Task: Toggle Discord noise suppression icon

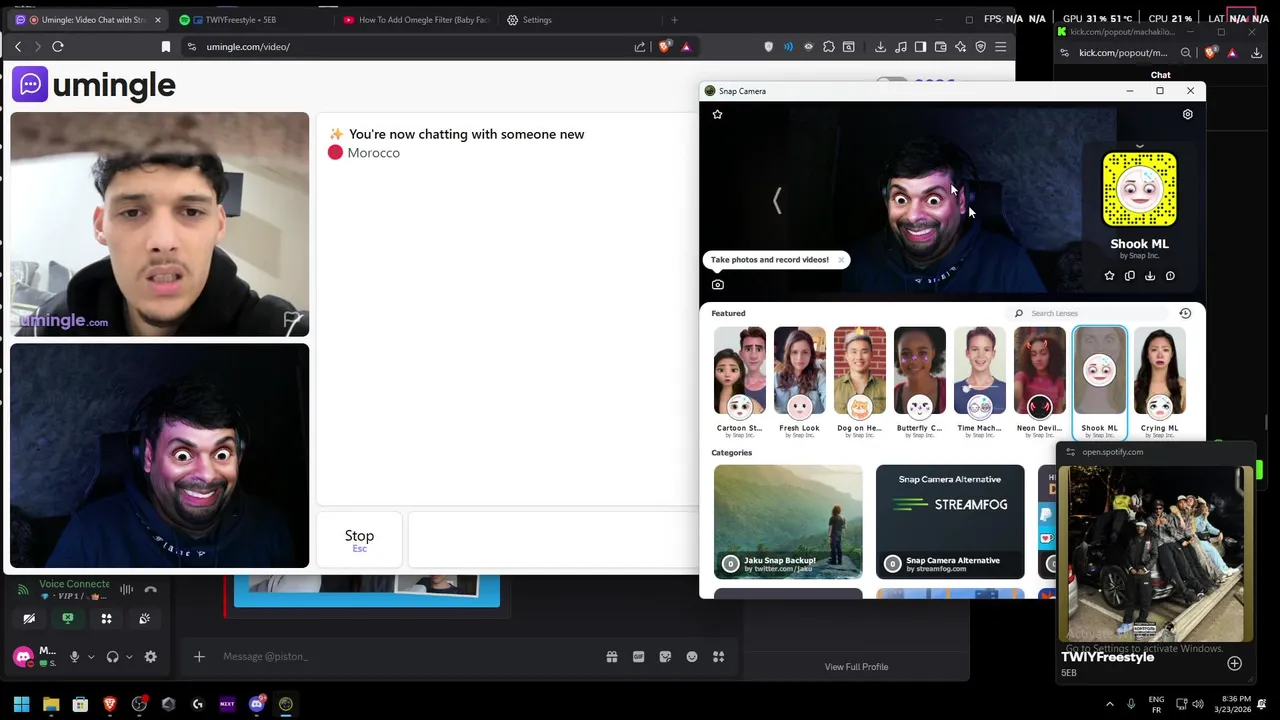Action: coord(126,590)
